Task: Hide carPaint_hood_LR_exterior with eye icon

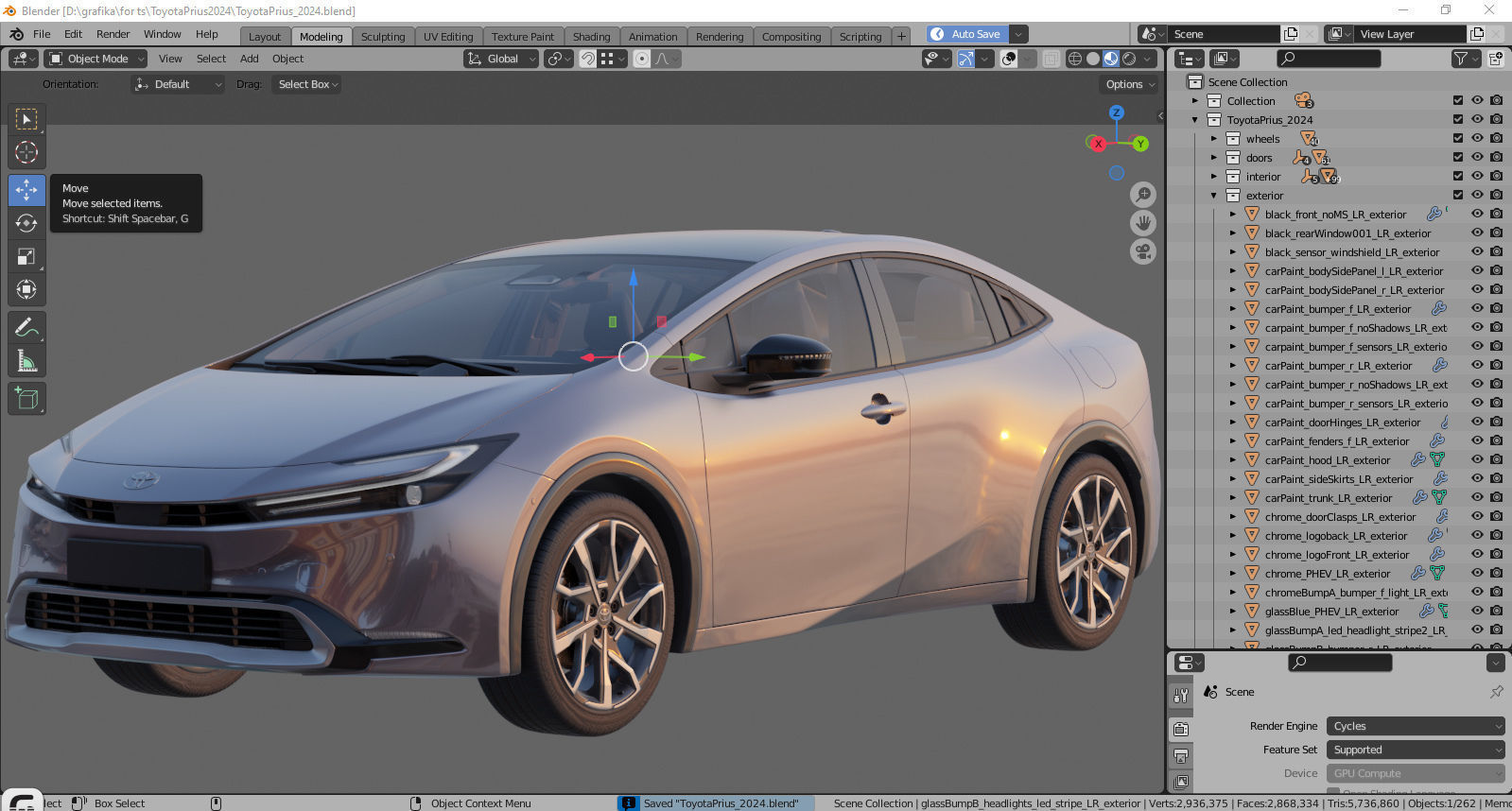Action: [x=1477, y=459]
